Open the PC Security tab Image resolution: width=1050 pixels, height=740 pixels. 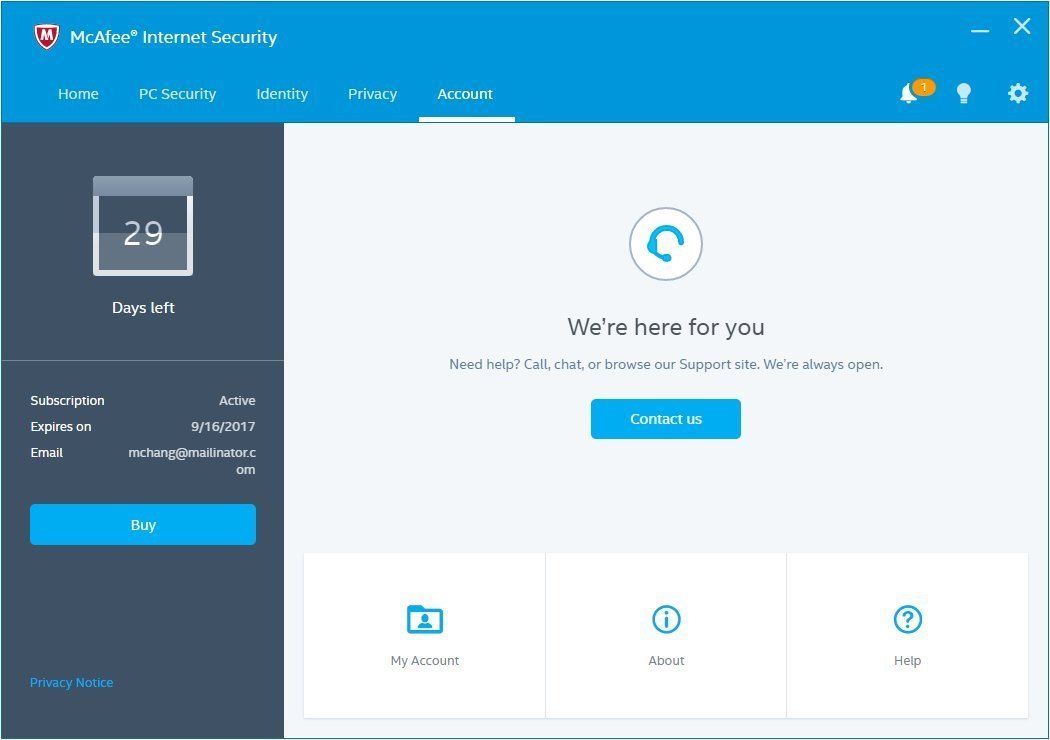tap(177, 94)
